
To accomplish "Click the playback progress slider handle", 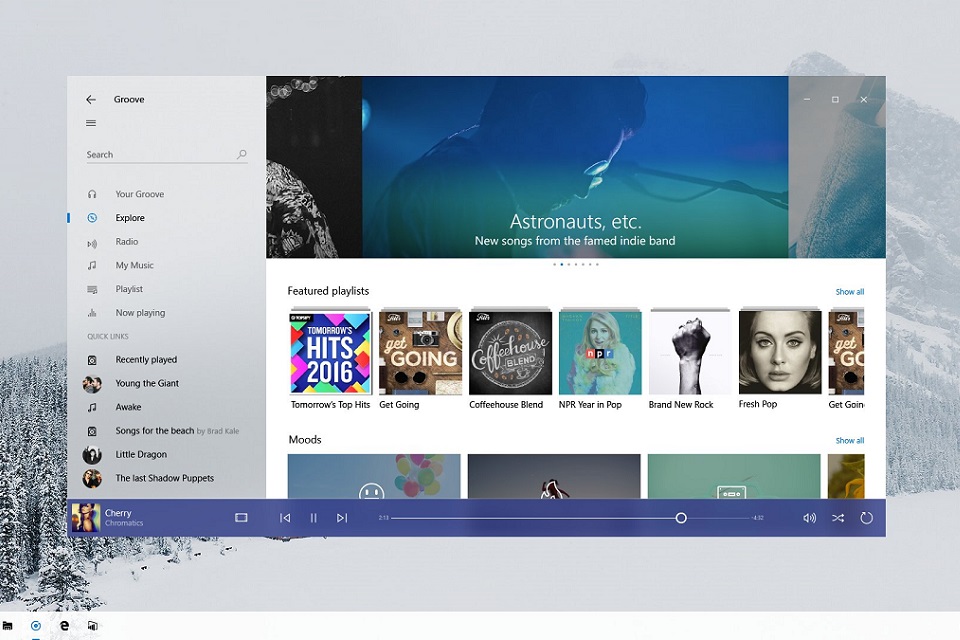I will point(681,518).
